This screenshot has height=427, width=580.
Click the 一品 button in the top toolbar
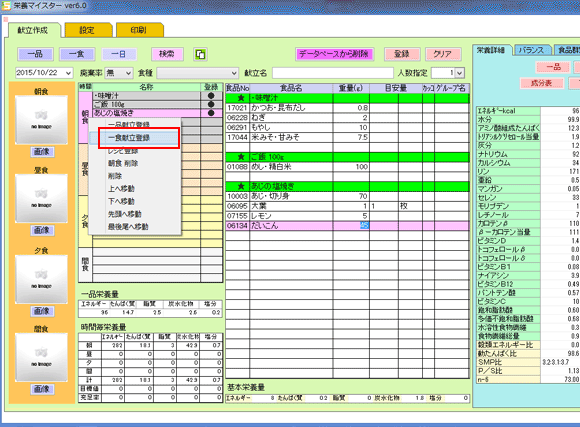pos(35,54)
